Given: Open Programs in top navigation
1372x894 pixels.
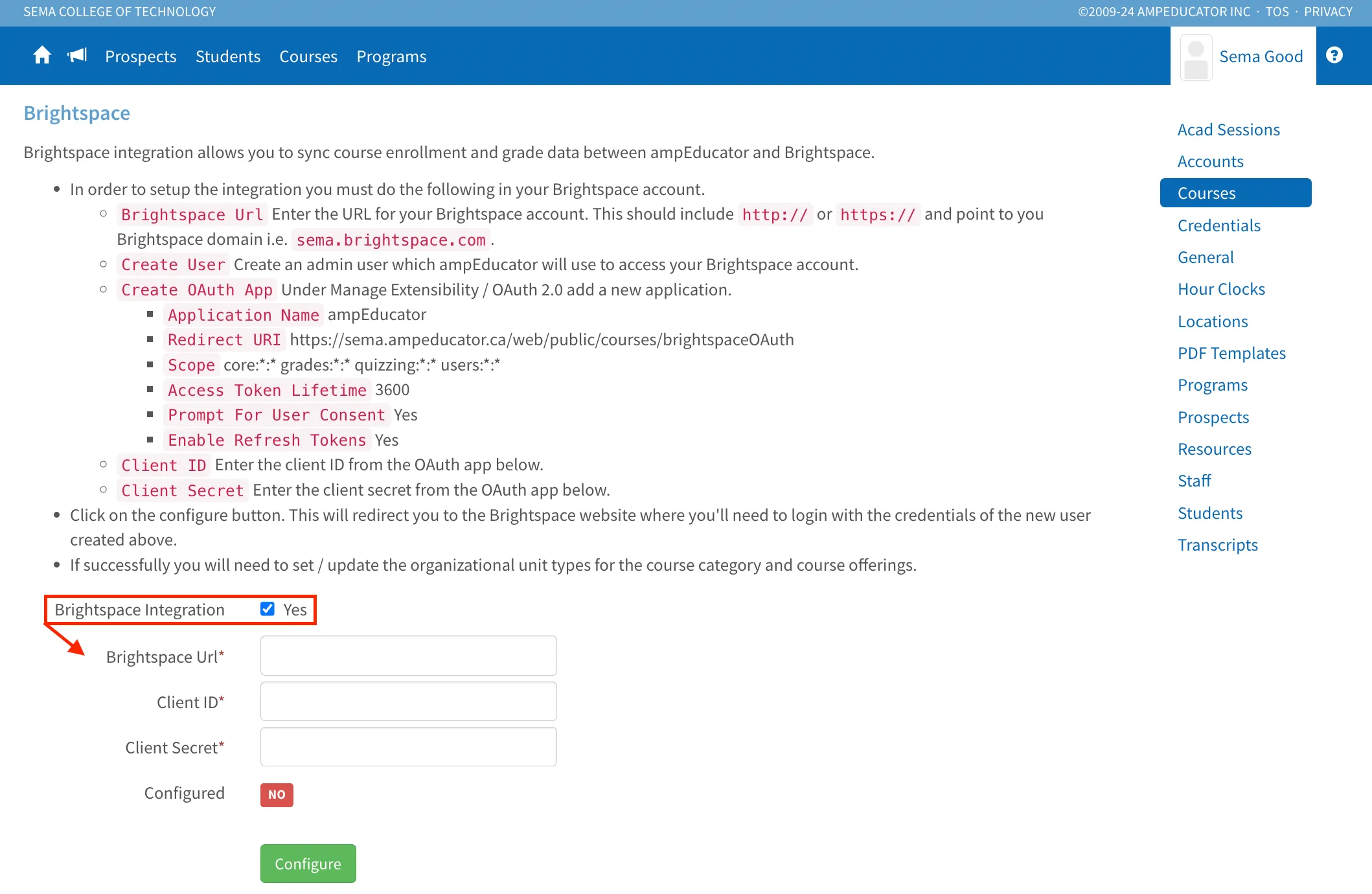Looking at the screenshot, I should click(391, 56).
